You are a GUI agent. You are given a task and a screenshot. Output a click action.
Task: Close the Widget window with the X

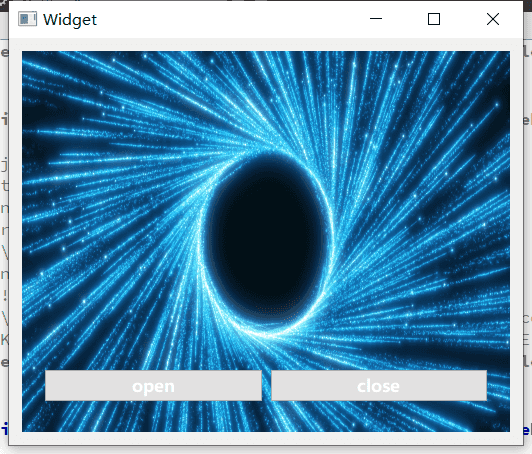click(493, 19)
